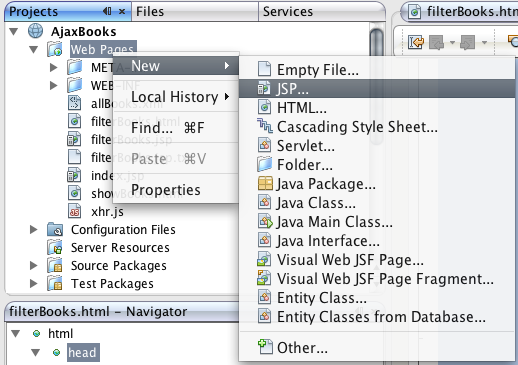Click the index.jsp file icon
Viewport: 518px width, 365px height.
click(74, 175)
